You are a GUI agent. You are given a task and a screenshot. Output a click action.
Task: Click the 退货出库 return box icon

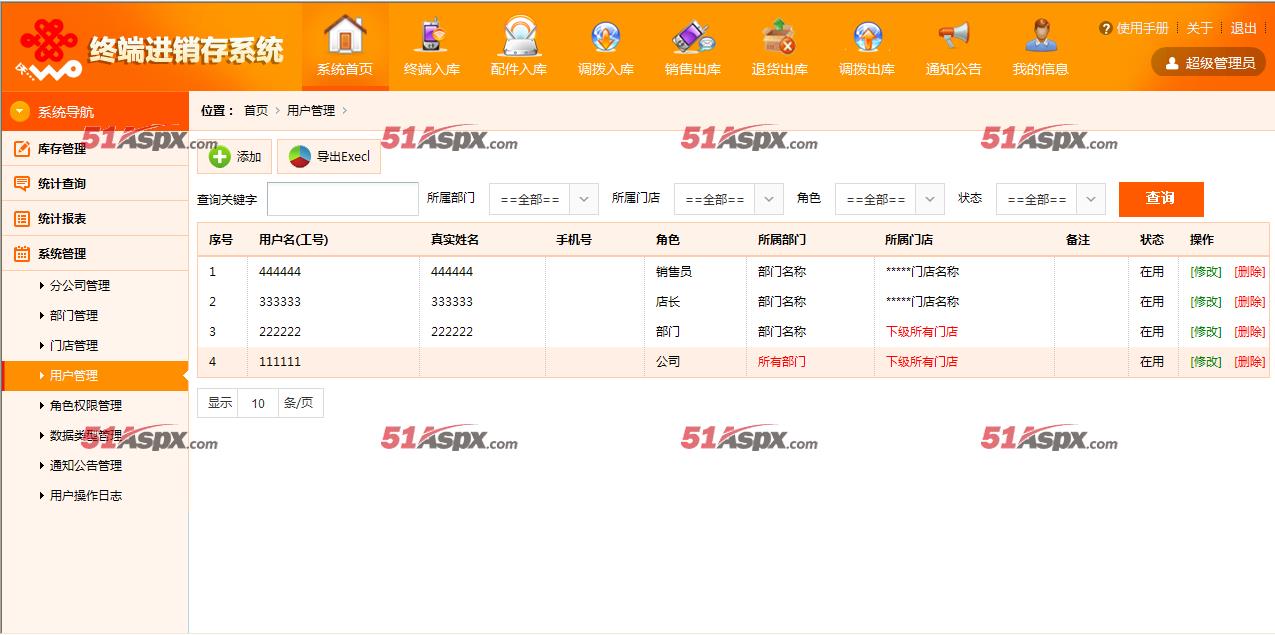(779, 38)
